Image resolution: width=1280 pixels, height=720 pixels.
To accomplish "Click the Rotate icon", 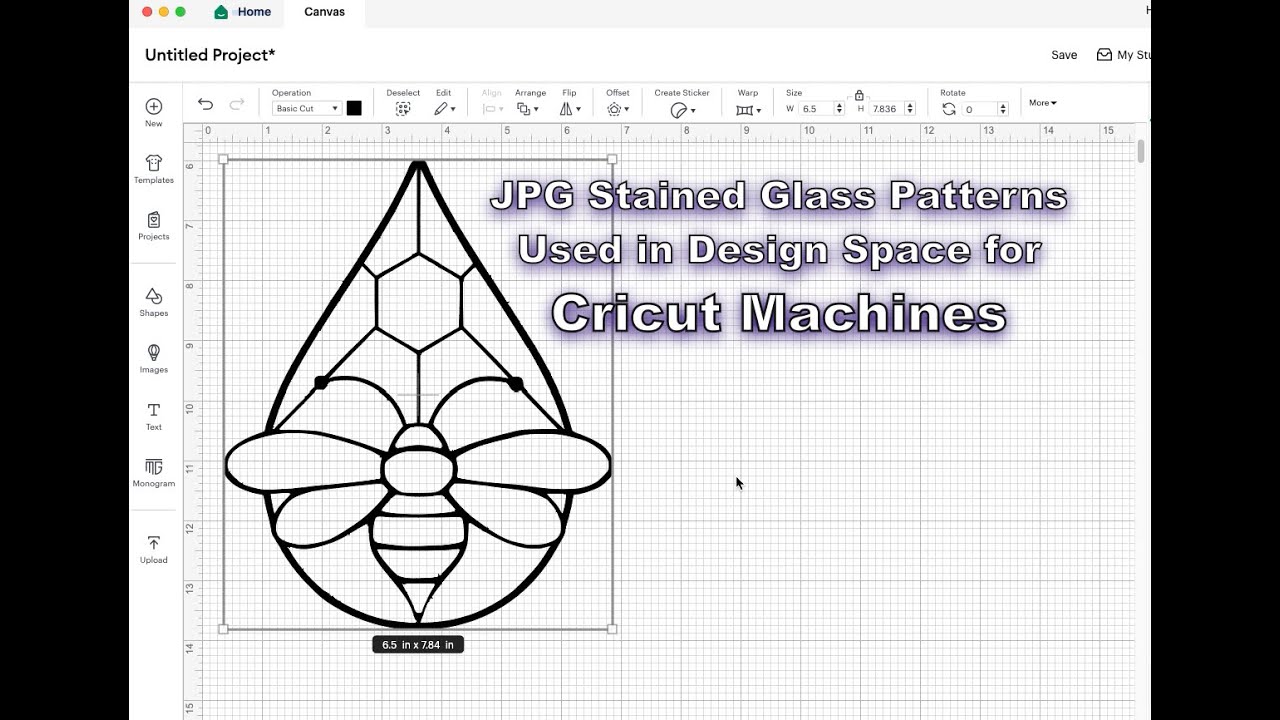I will pyautogui.click(x=949, y=109).
